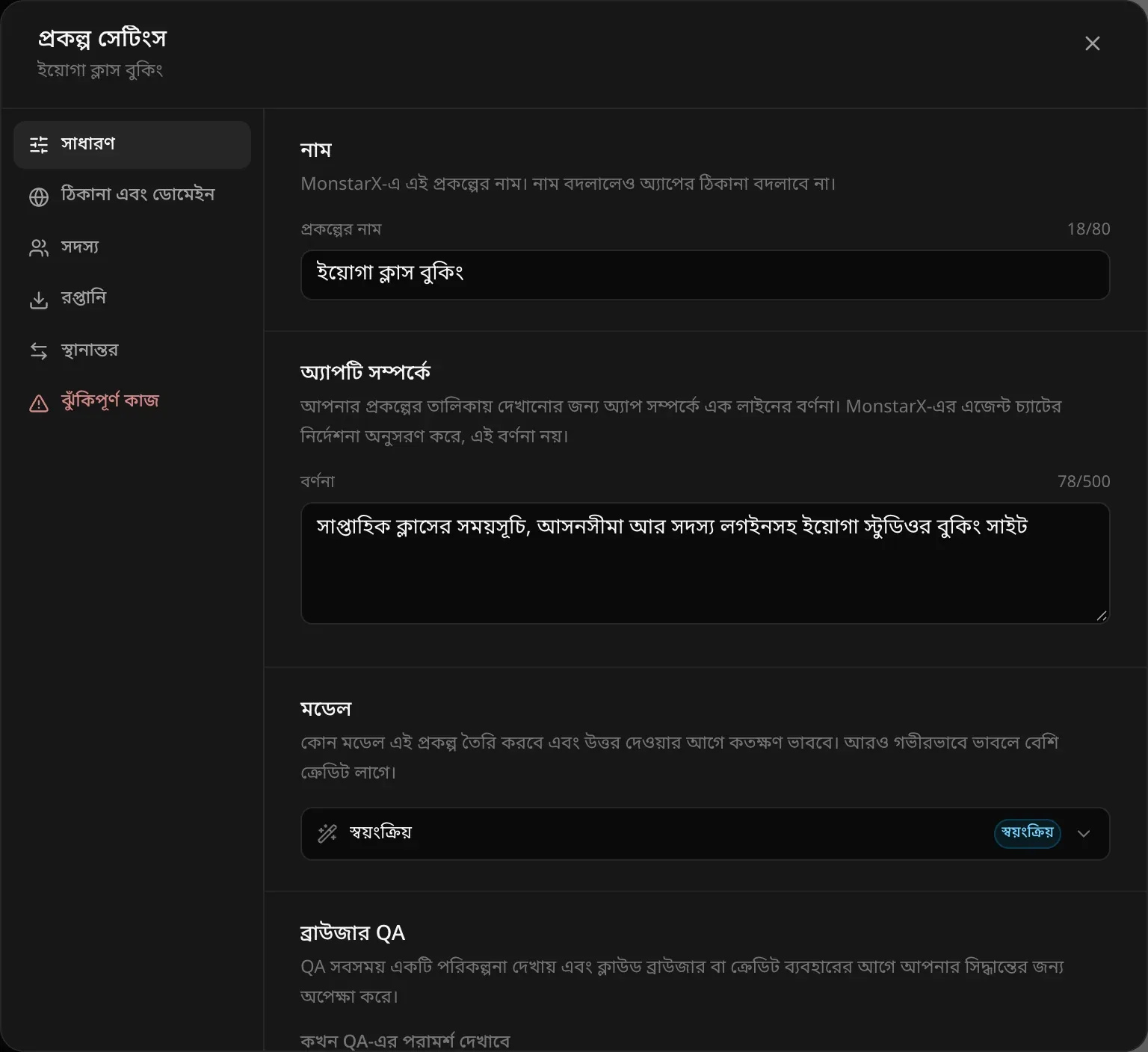Open the সদস্য tab
Image resolution: width=1148 pixels, height=1052 pixels.
tap(132, 247)
